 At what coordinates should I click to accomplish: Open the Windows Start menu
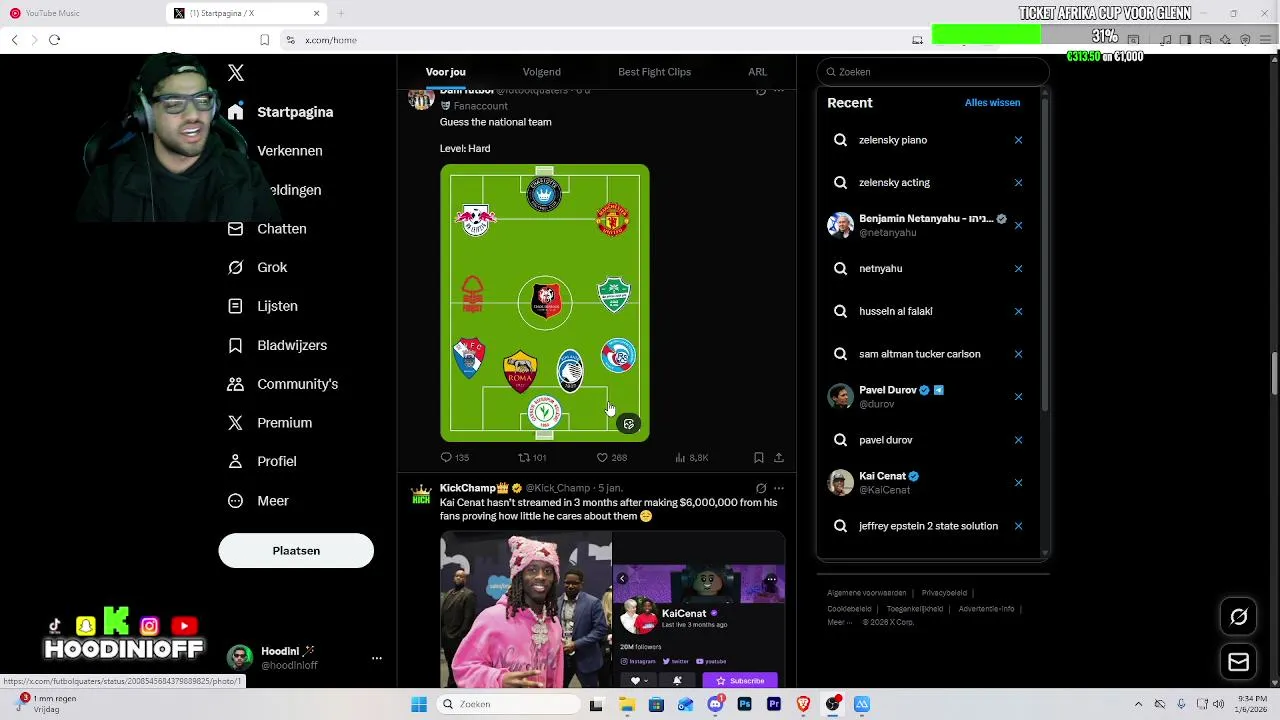pyautogui.click(x=419, y=704)
